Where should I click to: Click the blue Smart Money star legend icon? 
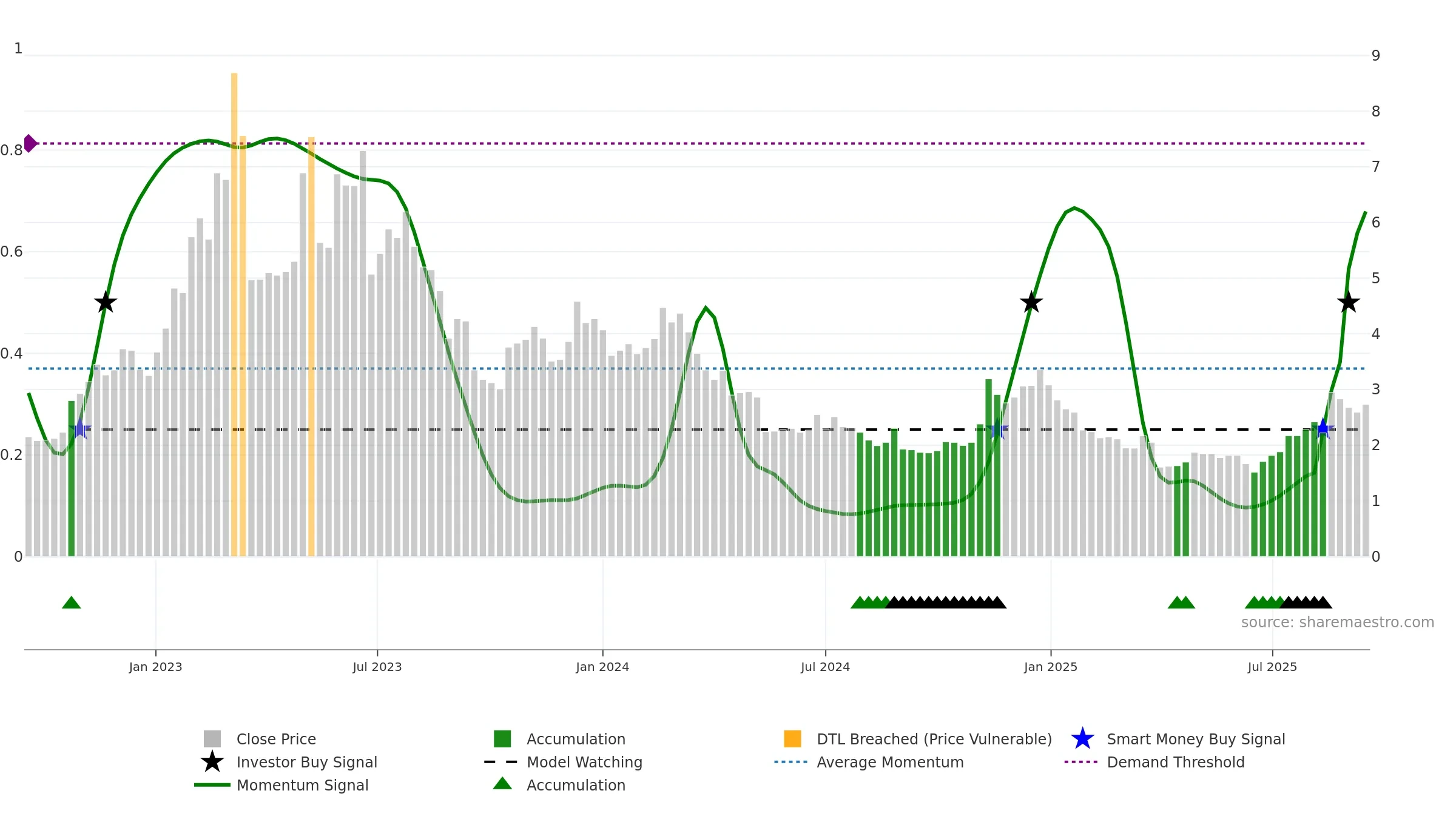[1082, 739]
